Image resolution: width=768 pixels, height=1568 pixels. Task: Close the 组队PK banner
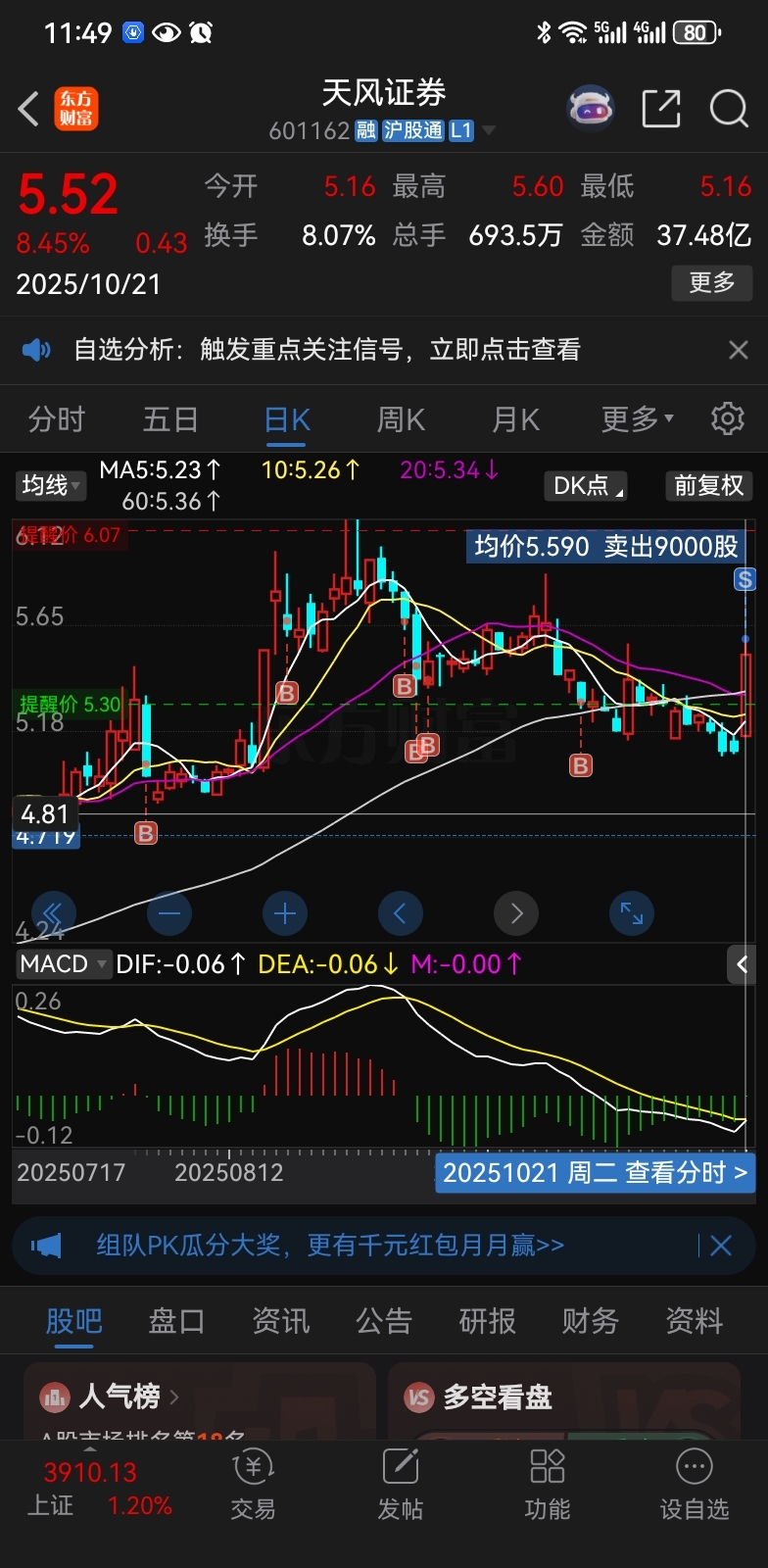pyautogui.click(x=721, y=1246)
